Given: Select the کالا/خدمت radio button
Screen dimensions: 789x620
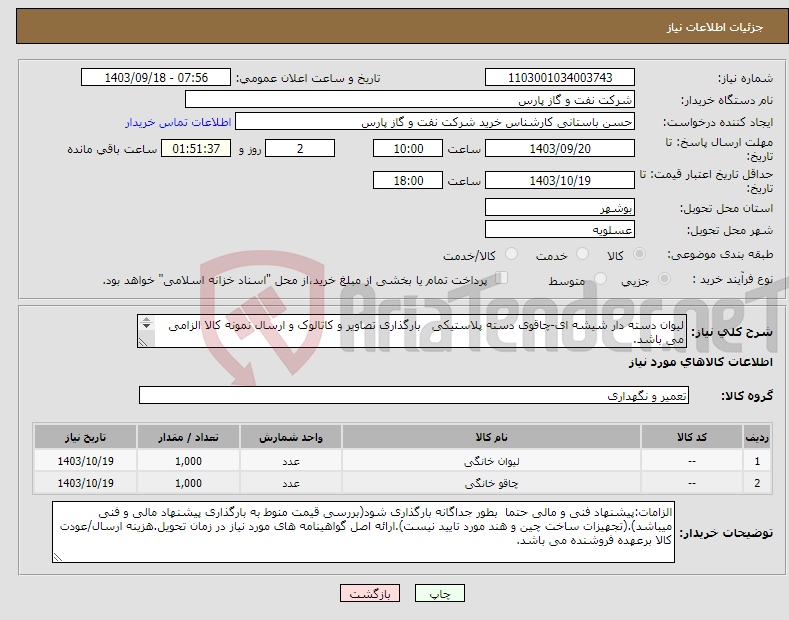Looking at the screenshot, I should [511, 254].
